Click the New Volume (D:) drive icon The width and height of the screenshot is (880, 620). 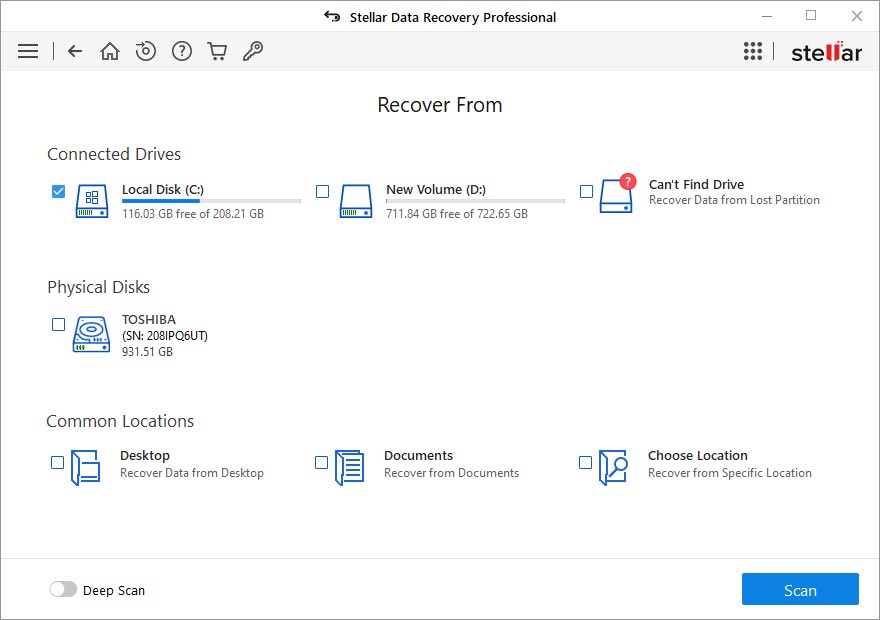(356, 201)
